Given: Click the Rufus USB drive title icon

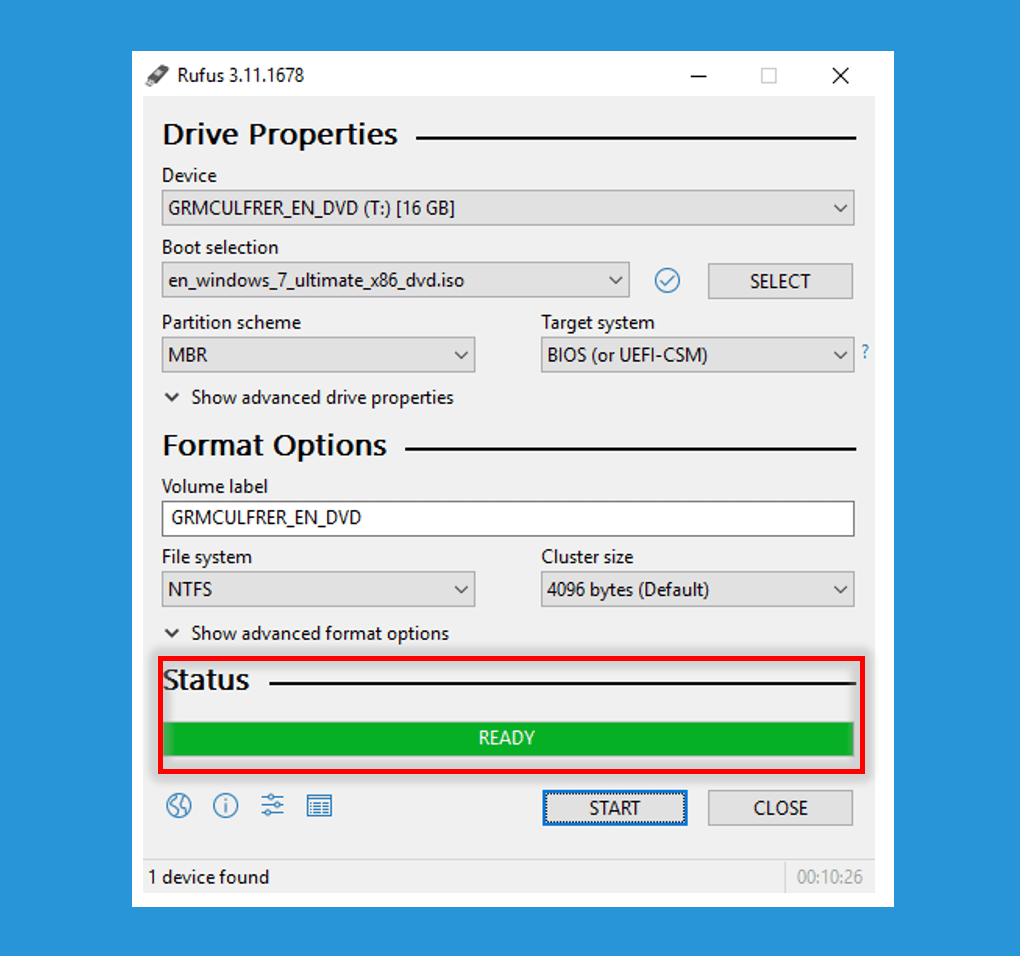Looking at the screenshot, I should [157, 75].
